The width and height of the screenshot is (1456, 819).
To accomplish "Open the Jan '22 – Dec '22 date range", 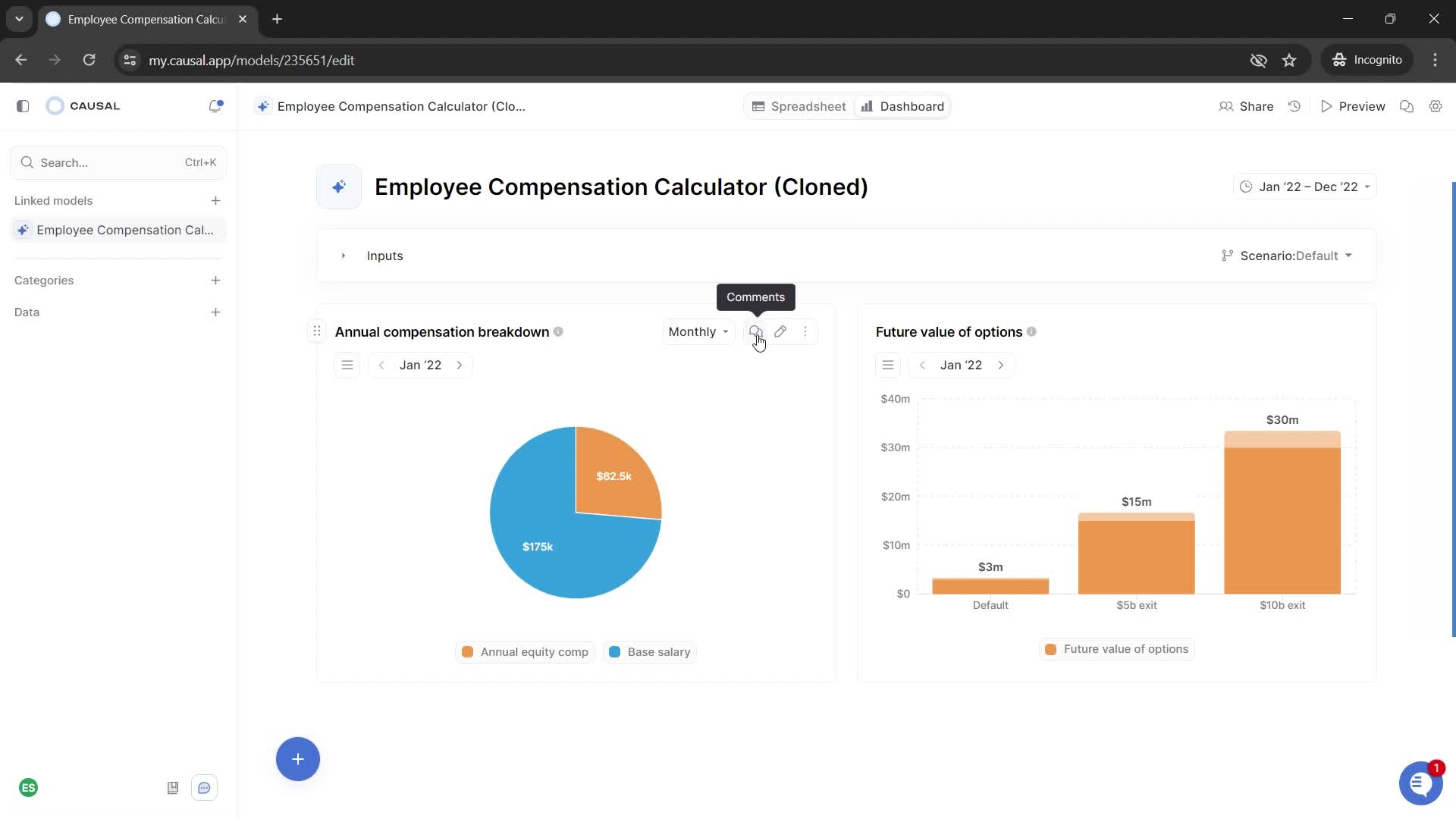I will pos(1304,187).
